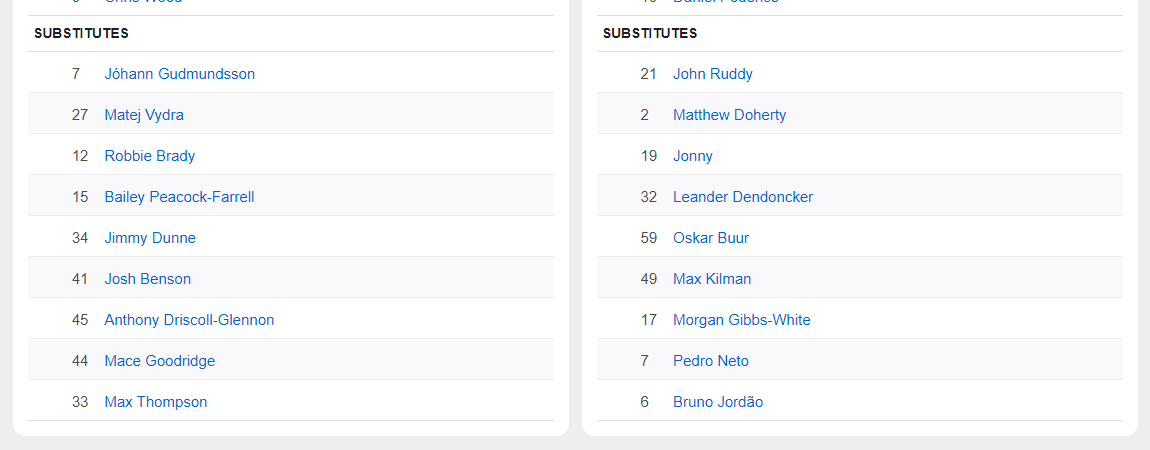Viewport: 1150px width, 450px height.
Task: Click the Matej Vydra link
Action: [x=144, y=115]
